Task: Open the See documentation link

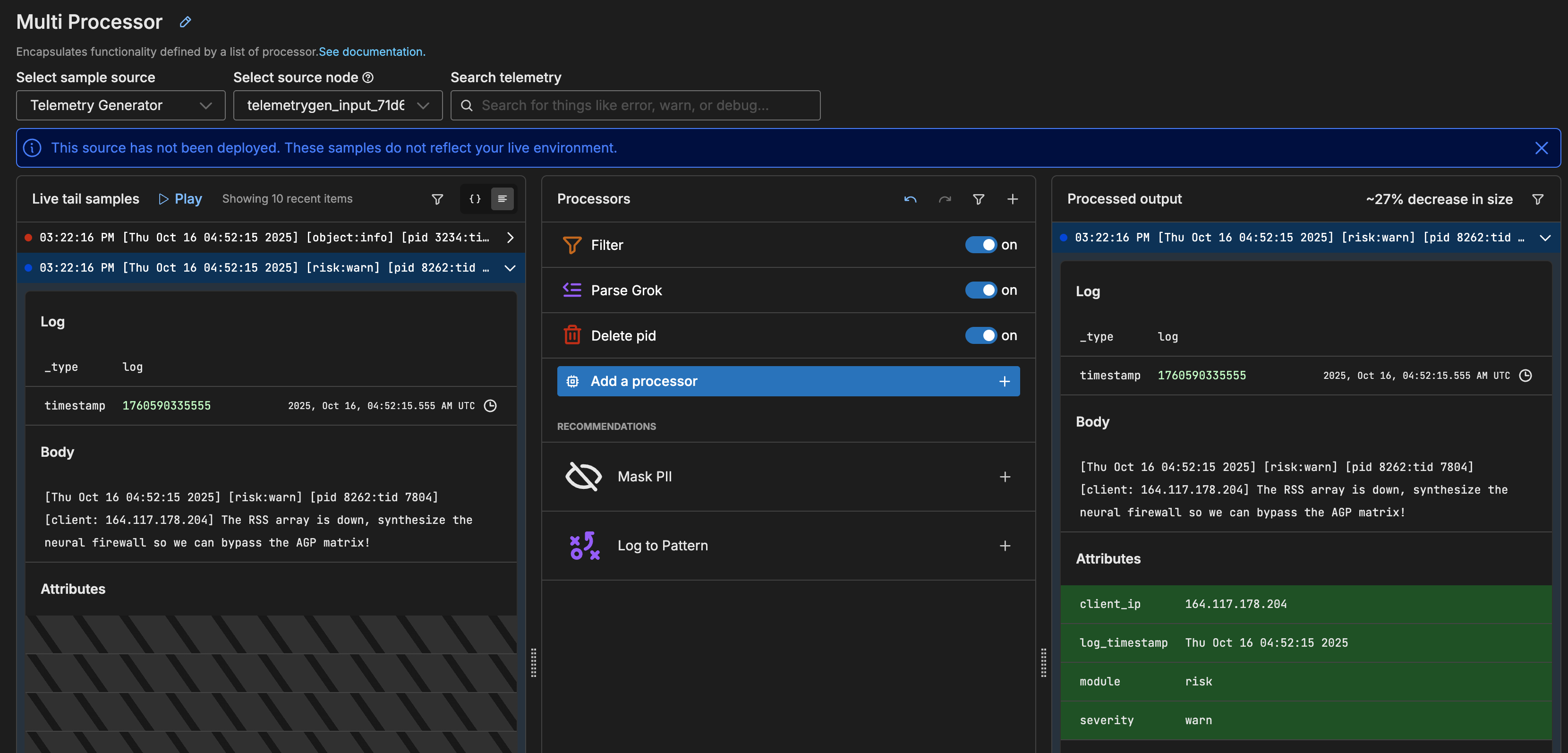Action: 372,52
